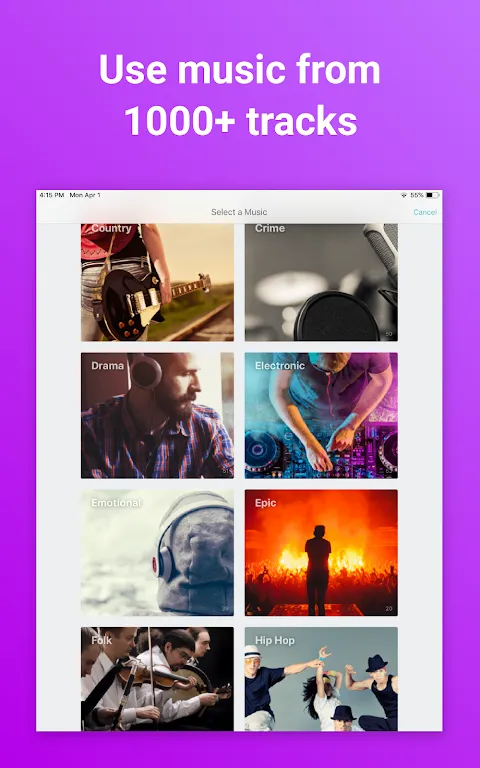Click the 55% battery percentage

click(x=417, y=195)
